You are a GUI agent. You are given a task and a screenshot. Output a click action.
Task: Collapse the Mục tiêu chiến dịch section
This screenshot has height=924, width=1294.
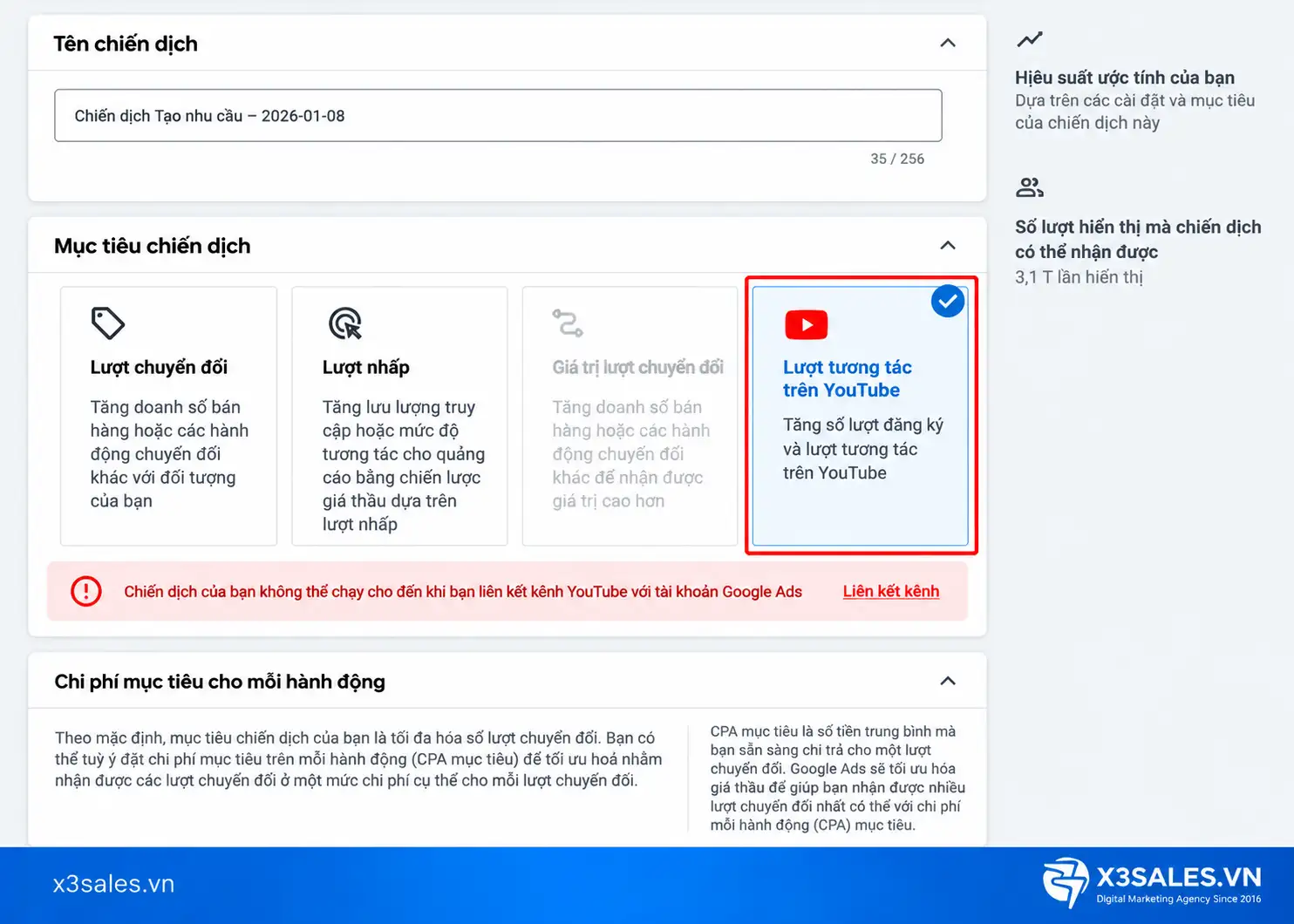point(948,245)
